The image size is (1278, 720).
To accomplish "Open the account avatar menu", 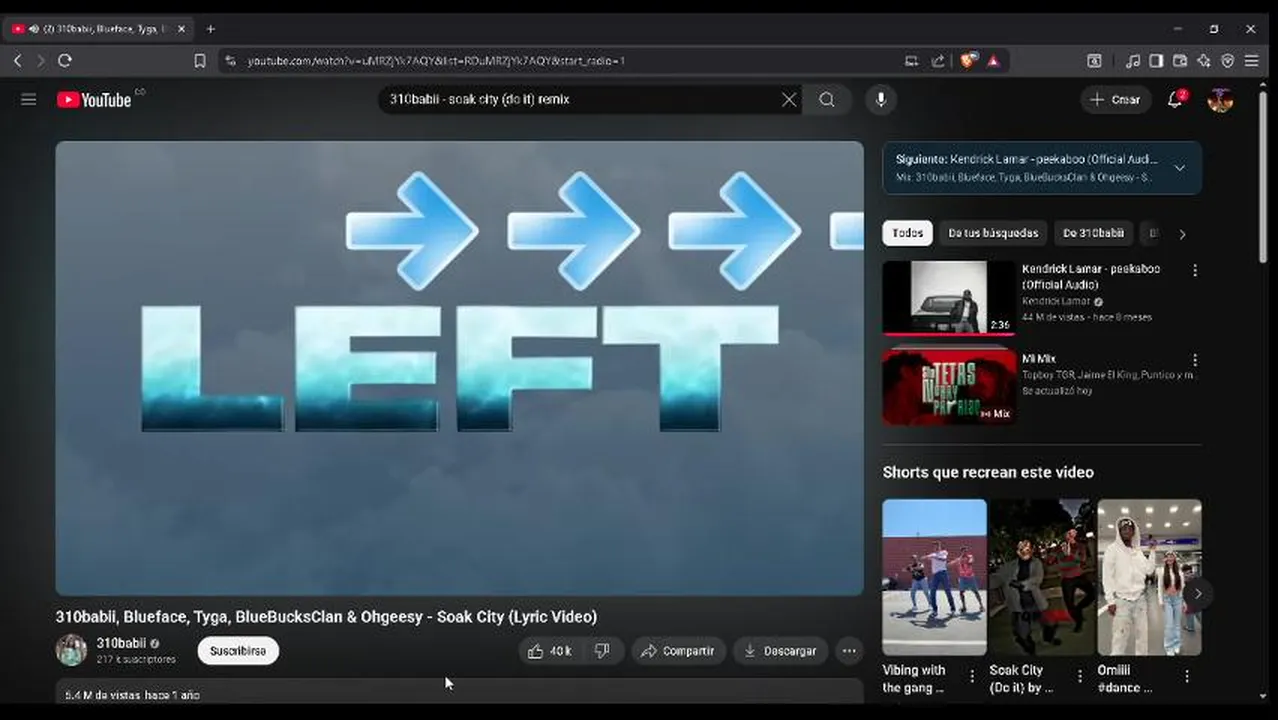I will point(1220,100).
